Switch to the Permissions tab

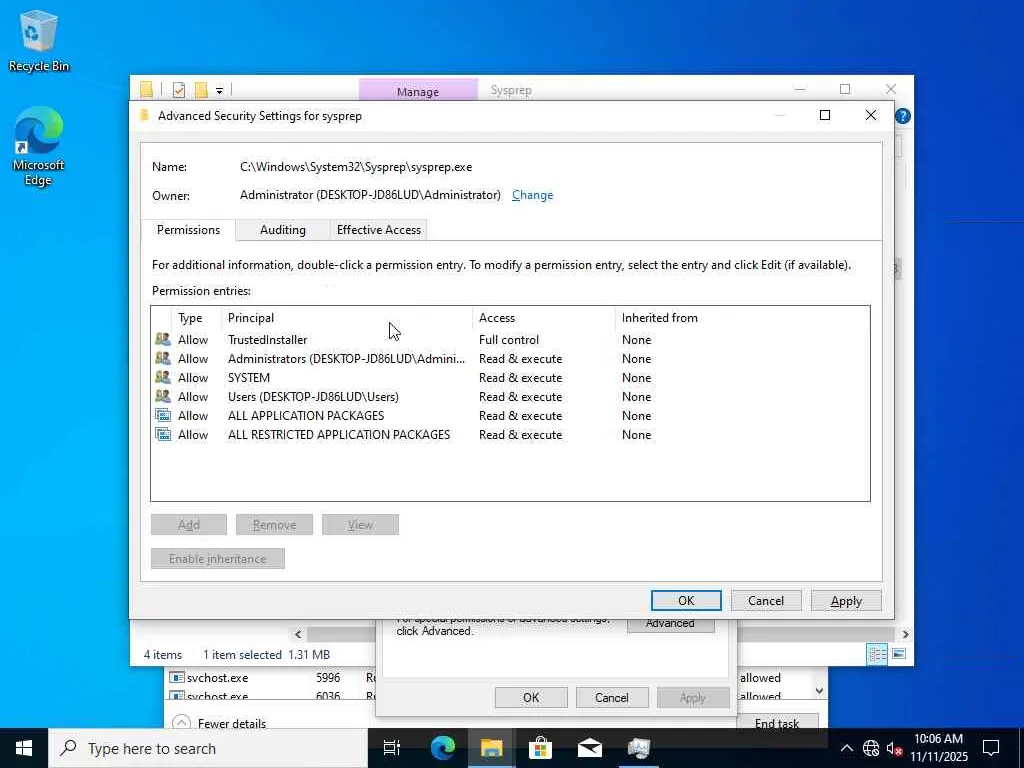[x=188, y=230]
